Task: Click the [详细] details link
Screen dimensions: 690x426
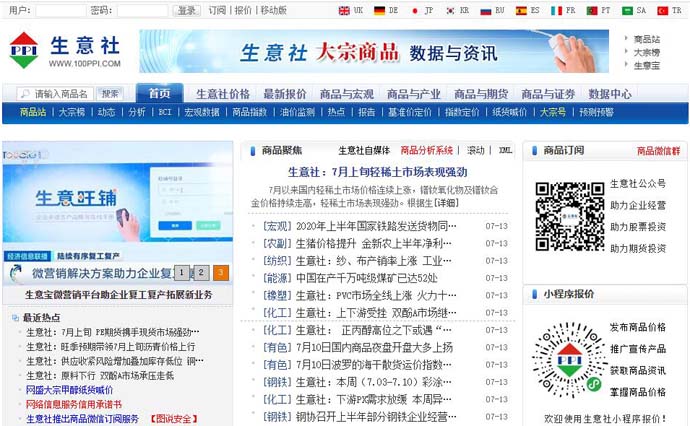Action: click(446, 203)
